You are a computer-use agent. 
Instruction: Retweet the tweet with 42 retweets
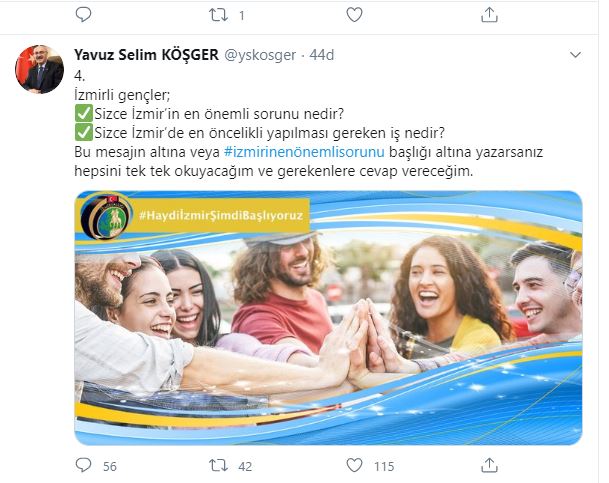coord(218,465)
